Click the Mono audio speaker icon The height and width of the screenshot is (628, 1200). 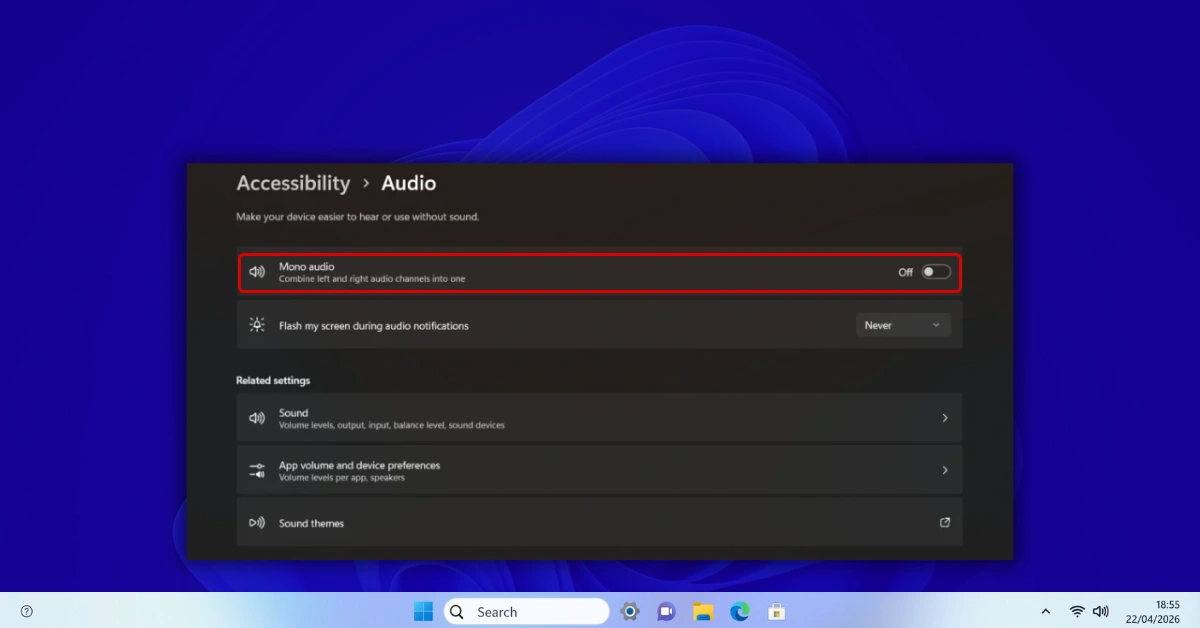pyautogui.click(x=257, y=271)
